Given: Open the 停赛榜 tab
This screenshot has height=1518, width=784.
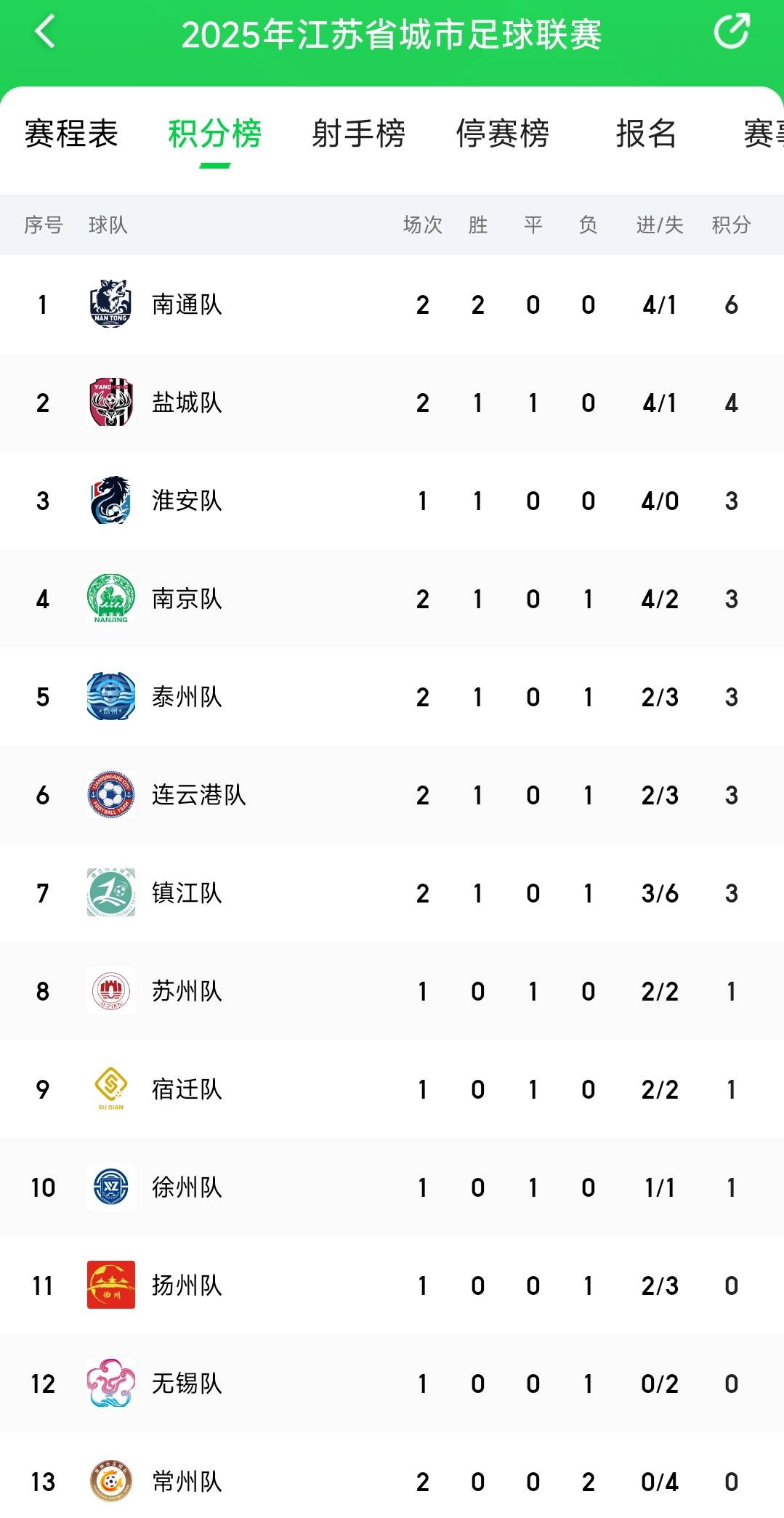Looking at the screenshot, I should [x=503, y=135].
